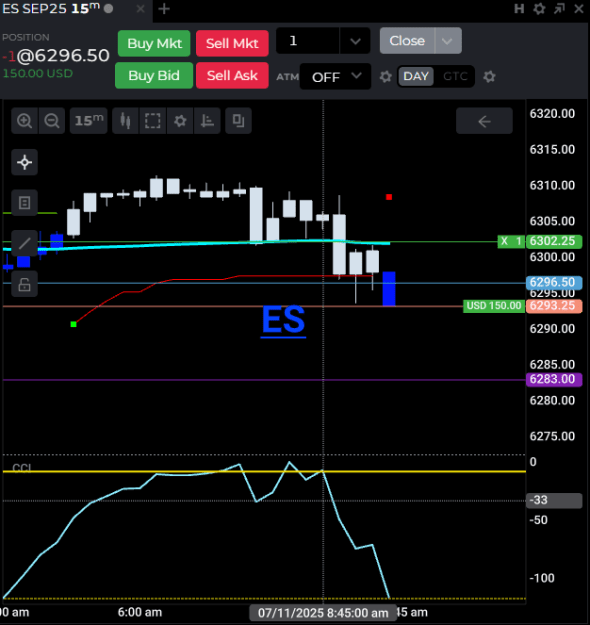Click Sell Mkt button

pos(232,43)
